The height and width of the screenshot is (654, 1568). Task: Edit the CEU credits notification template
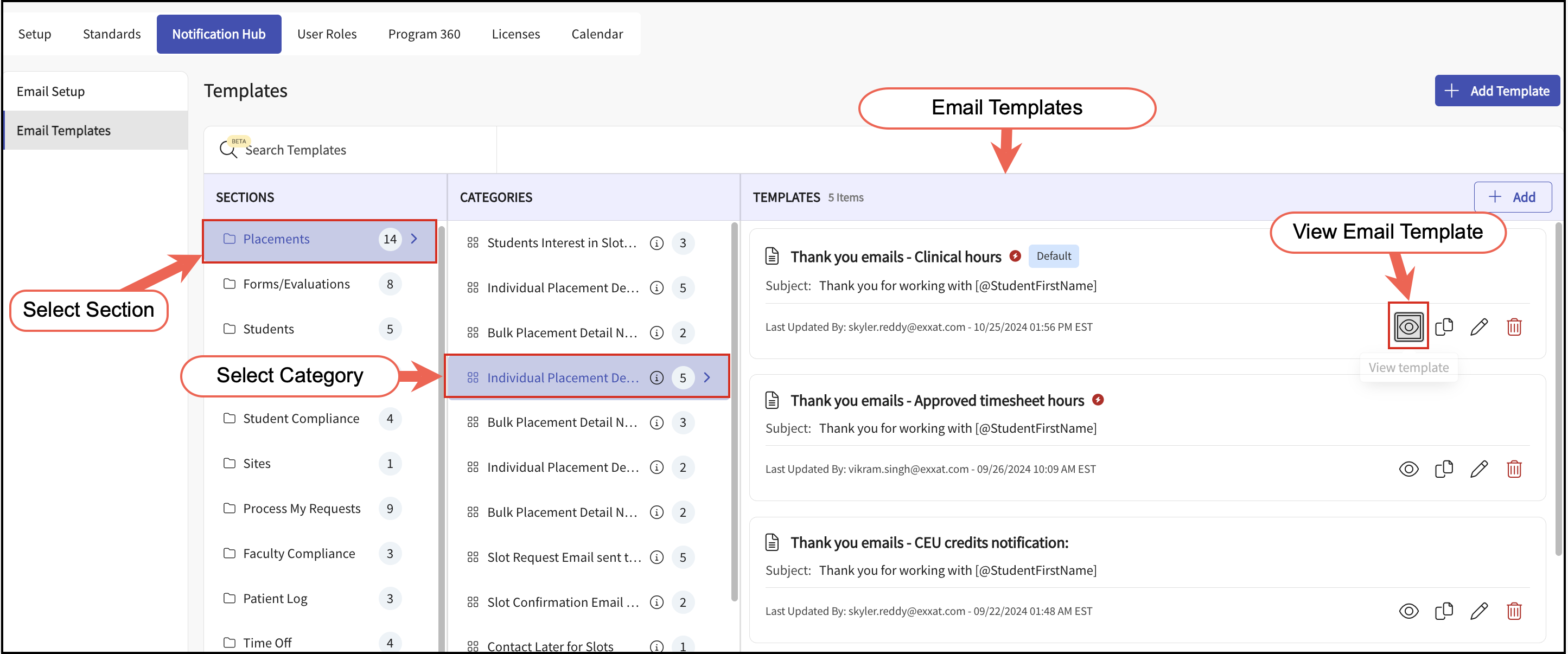1478,610
